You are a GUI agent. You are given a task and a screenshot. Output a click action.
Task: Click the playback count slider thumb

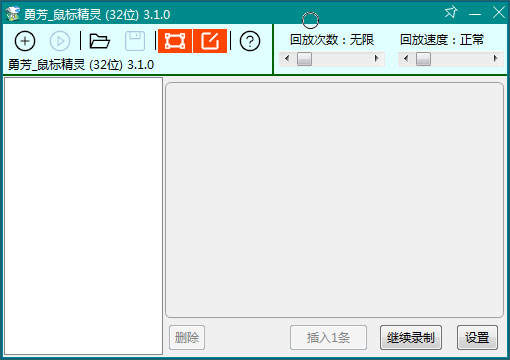[x=304, y=59]
